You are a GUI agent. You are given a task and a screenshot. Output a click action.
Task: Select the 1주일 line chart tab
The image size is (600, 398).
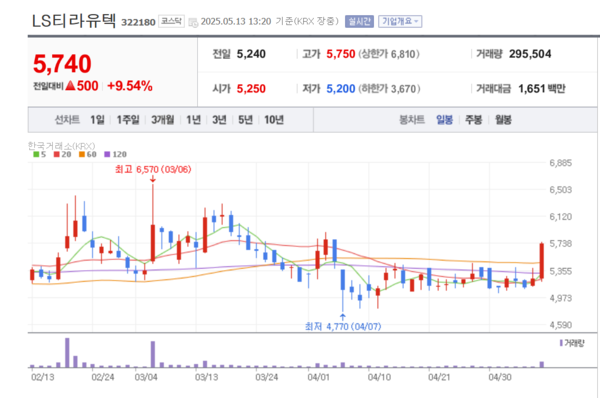pyautogui.click(x=128, y=120)
